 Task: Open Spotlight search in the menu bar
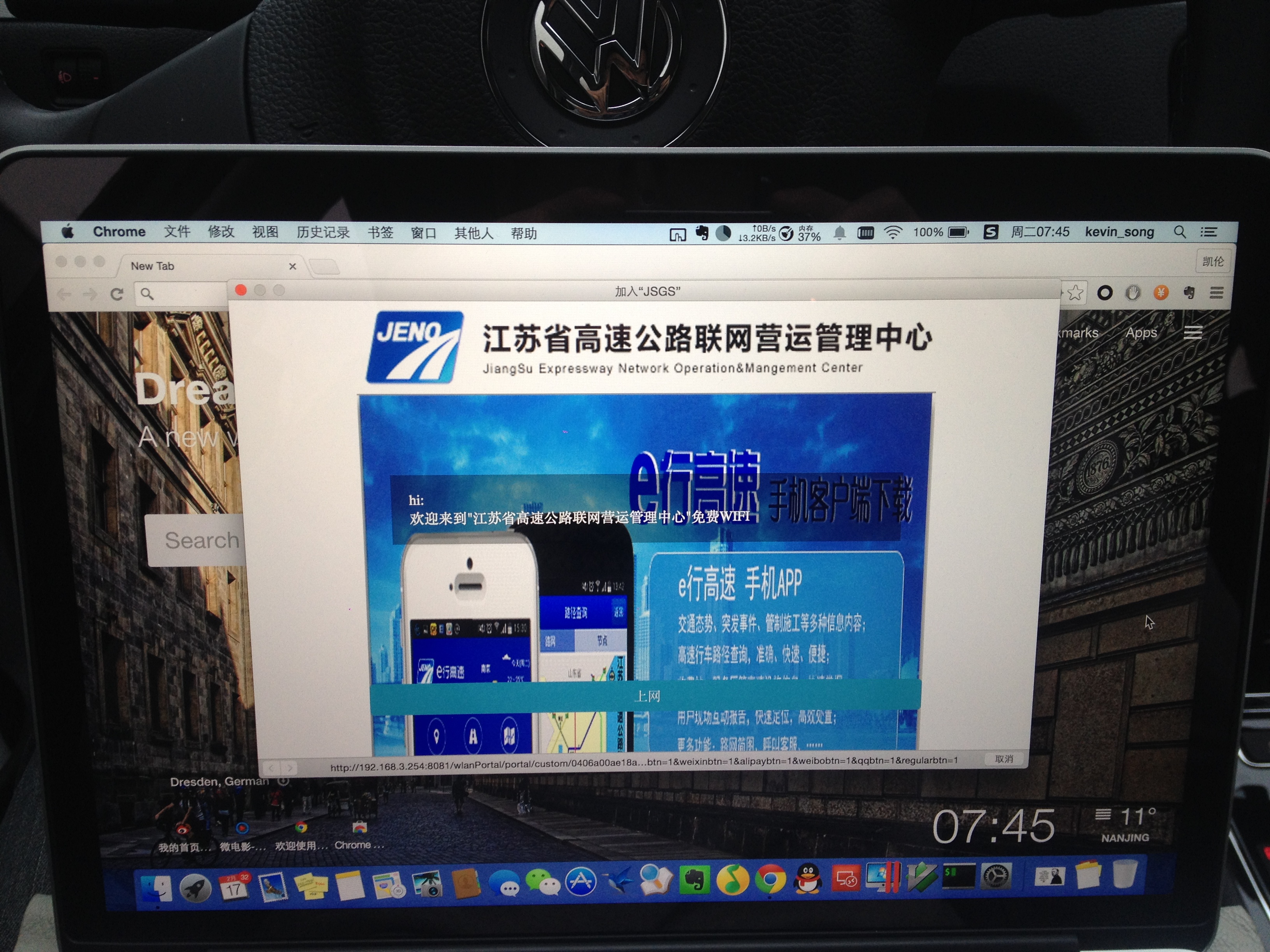(x=1180, y=232)
